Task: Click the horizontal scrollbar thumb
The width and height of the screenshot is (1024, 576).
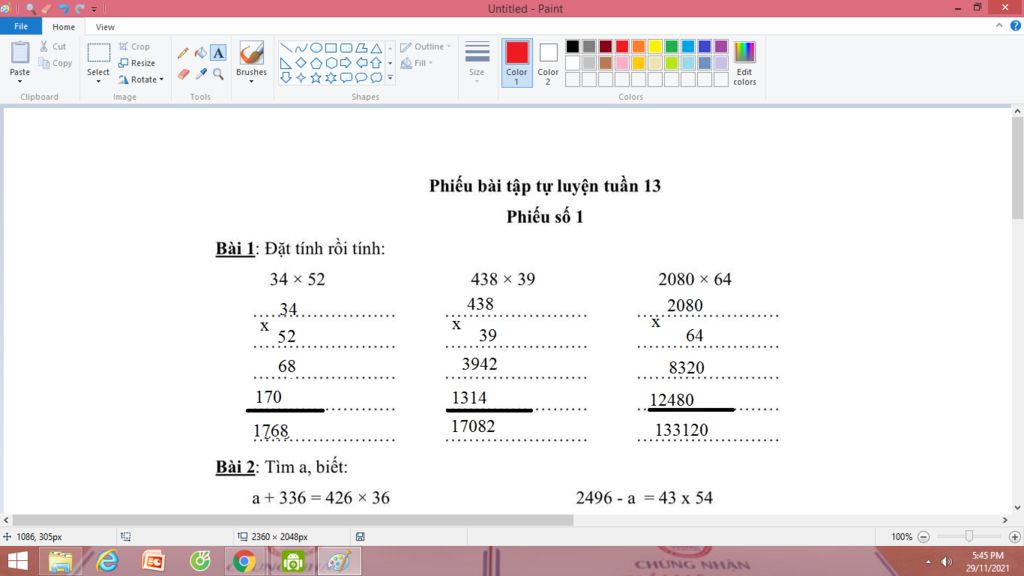Action: click(293, 520)
